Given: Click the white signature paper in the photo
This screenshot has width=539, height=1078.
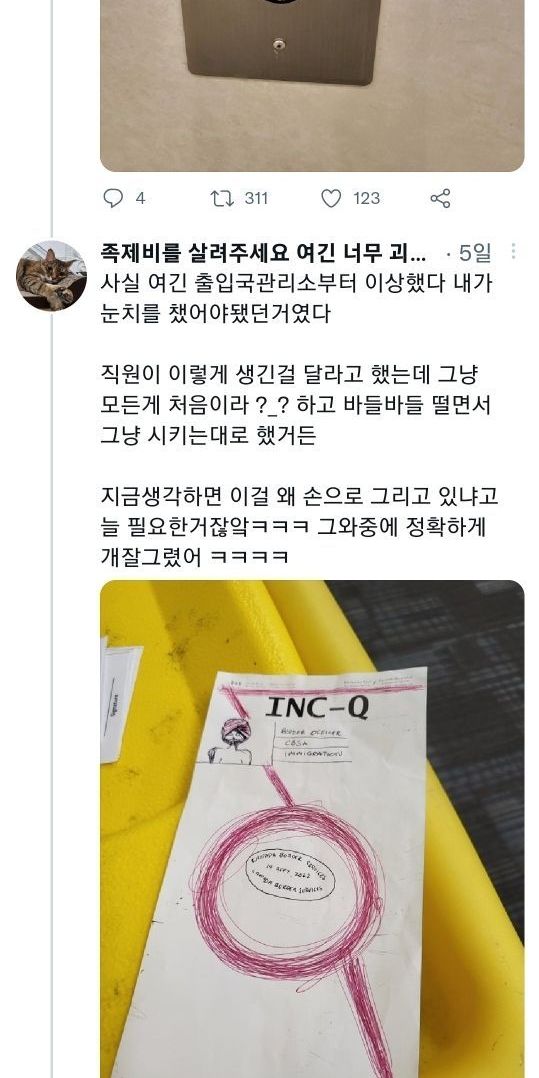Looking at the screenshot, I should click(120, 701).
